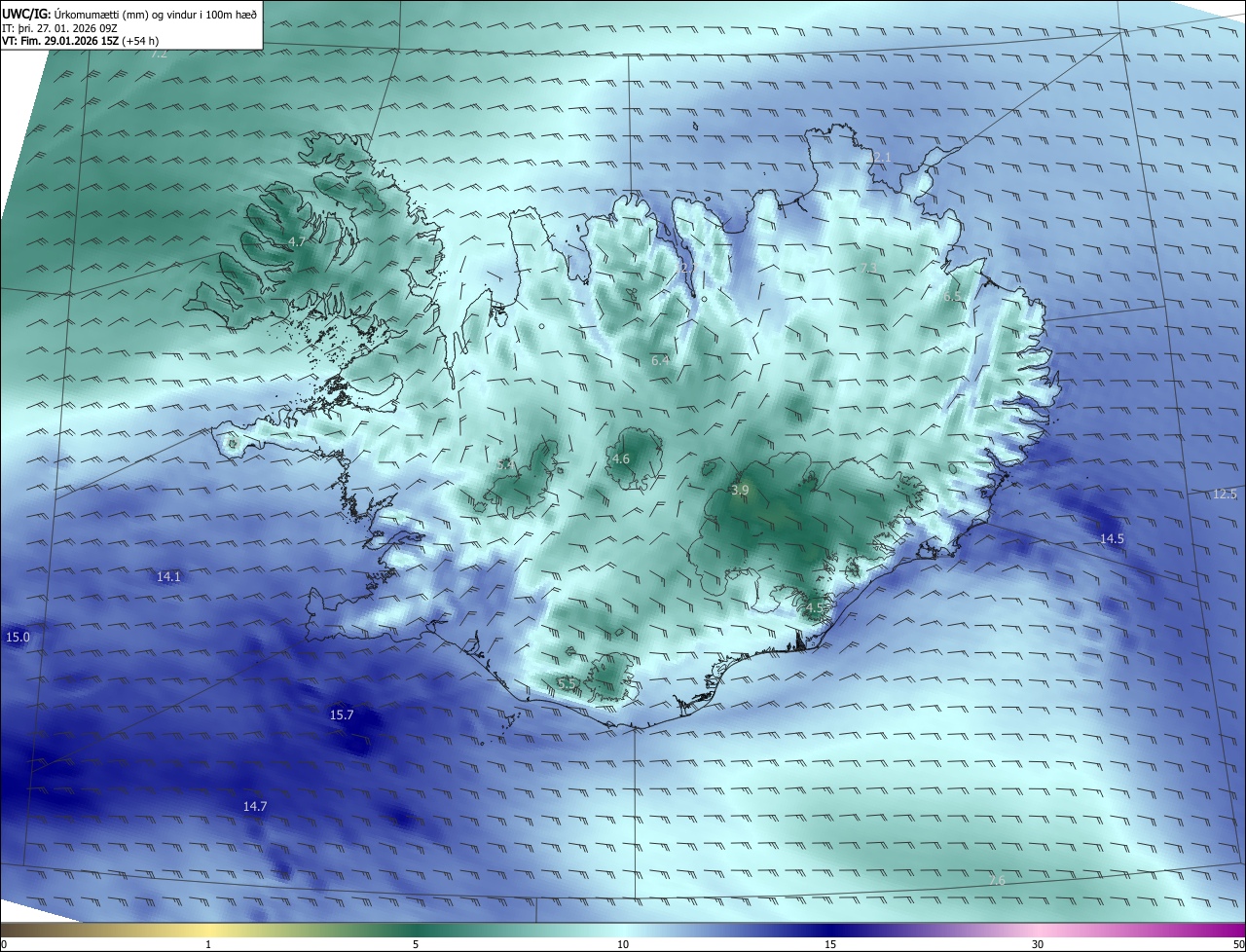The image size is (1246, 952).
Task: Click the 5.4 value label
Action: pyautogui.click(x=504, y=465)
